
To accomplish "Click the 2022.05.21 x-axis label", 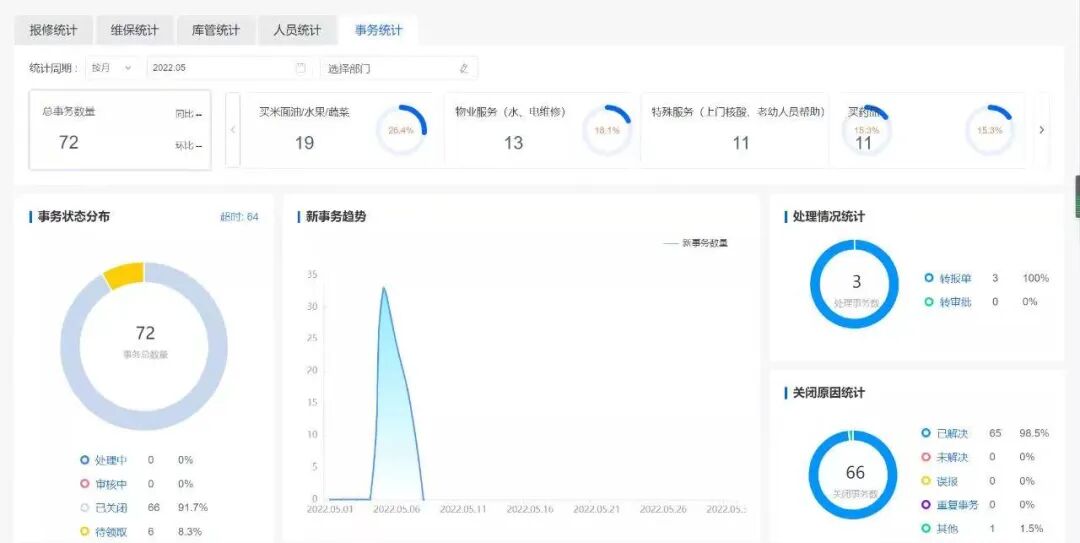I will (596, 509).
